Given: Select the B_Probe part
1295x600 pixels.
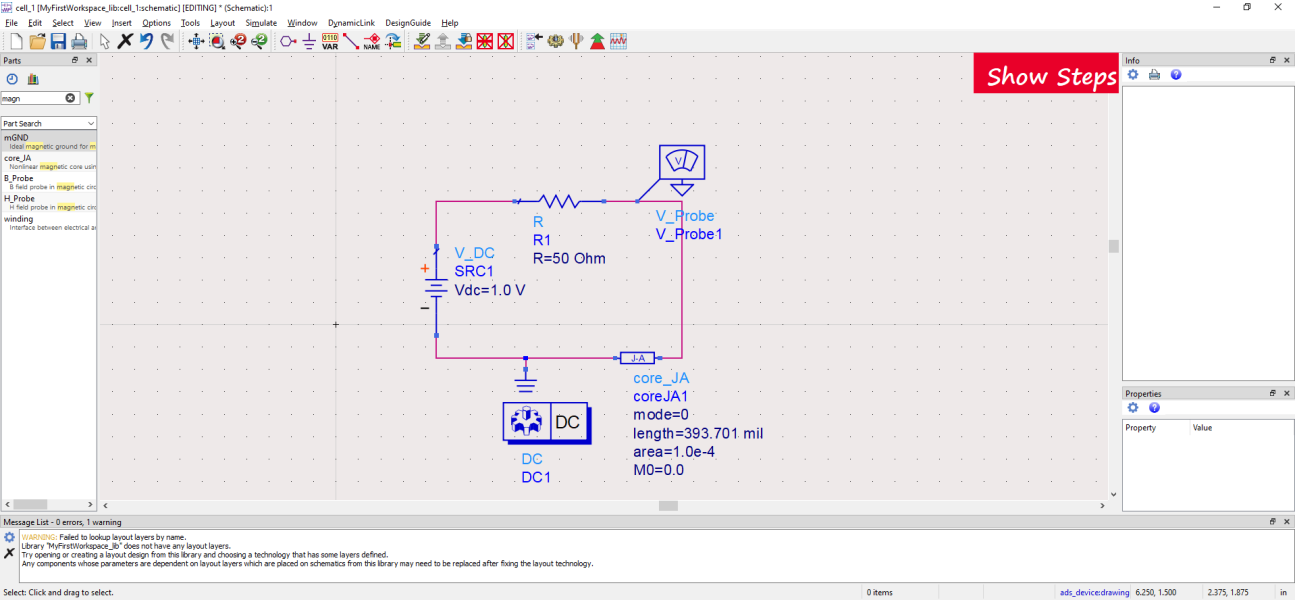Looking at the screenshot, I should pos(49,182).
